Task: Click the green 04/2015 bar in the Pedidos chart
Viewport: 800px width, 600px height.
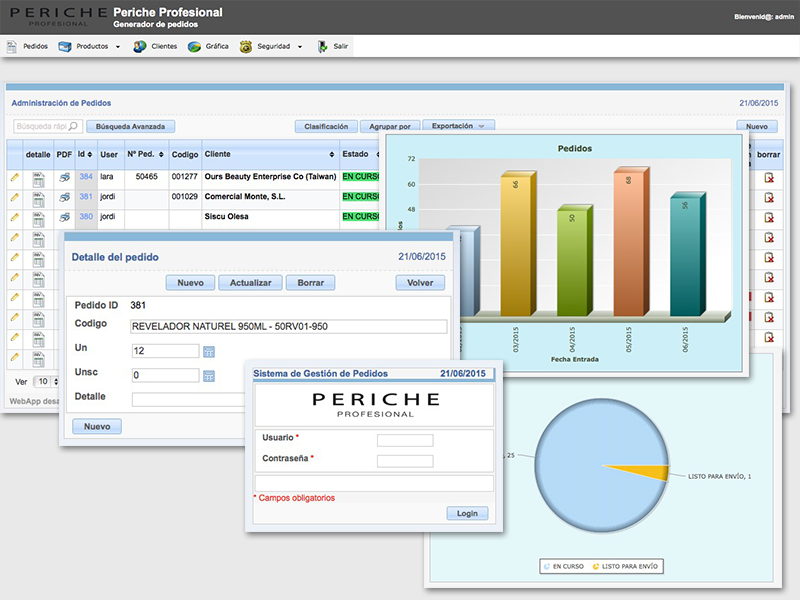Action: coord(574,261)
